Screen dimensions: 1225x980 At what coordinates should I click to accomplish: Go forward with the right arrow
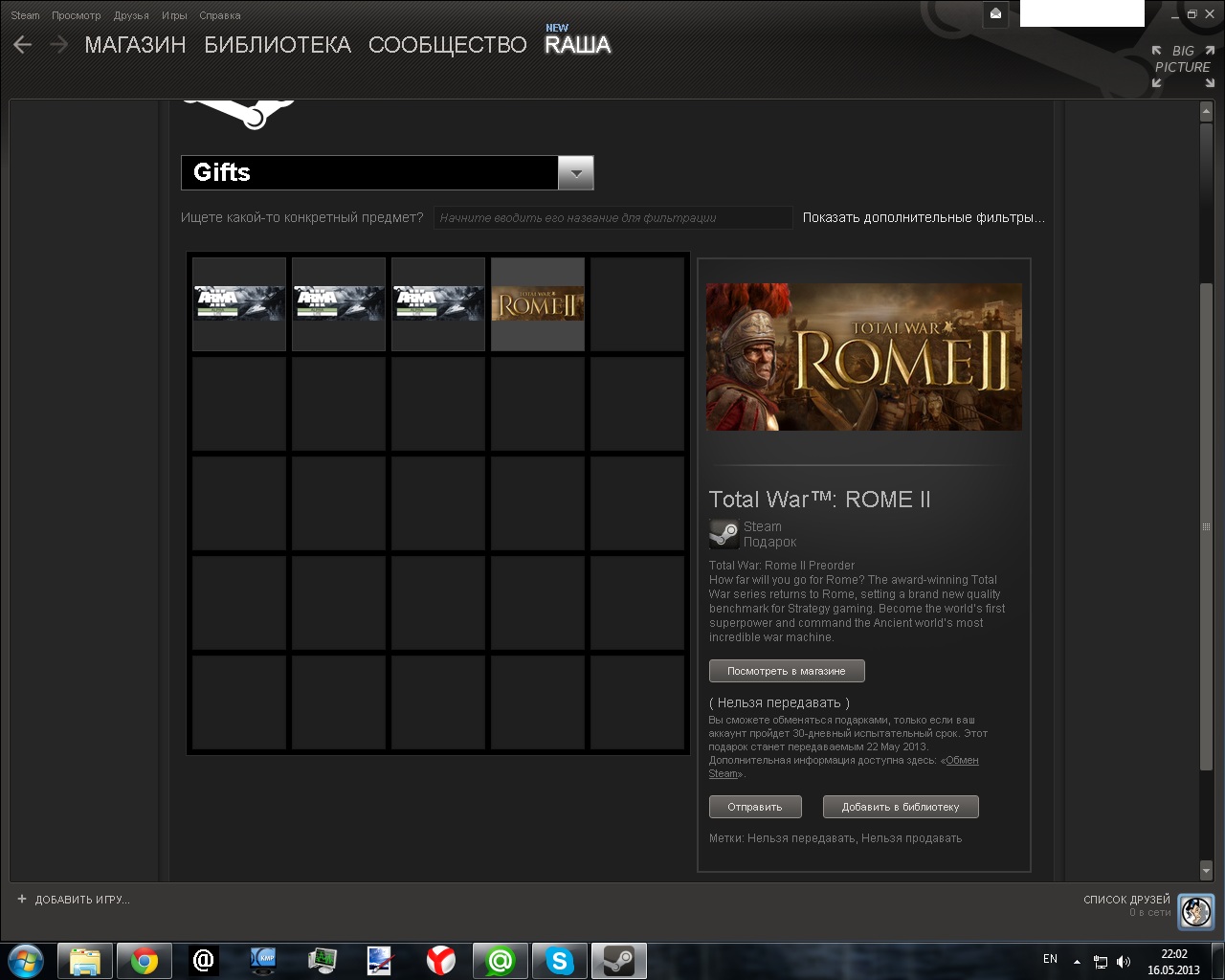(59, 44)
